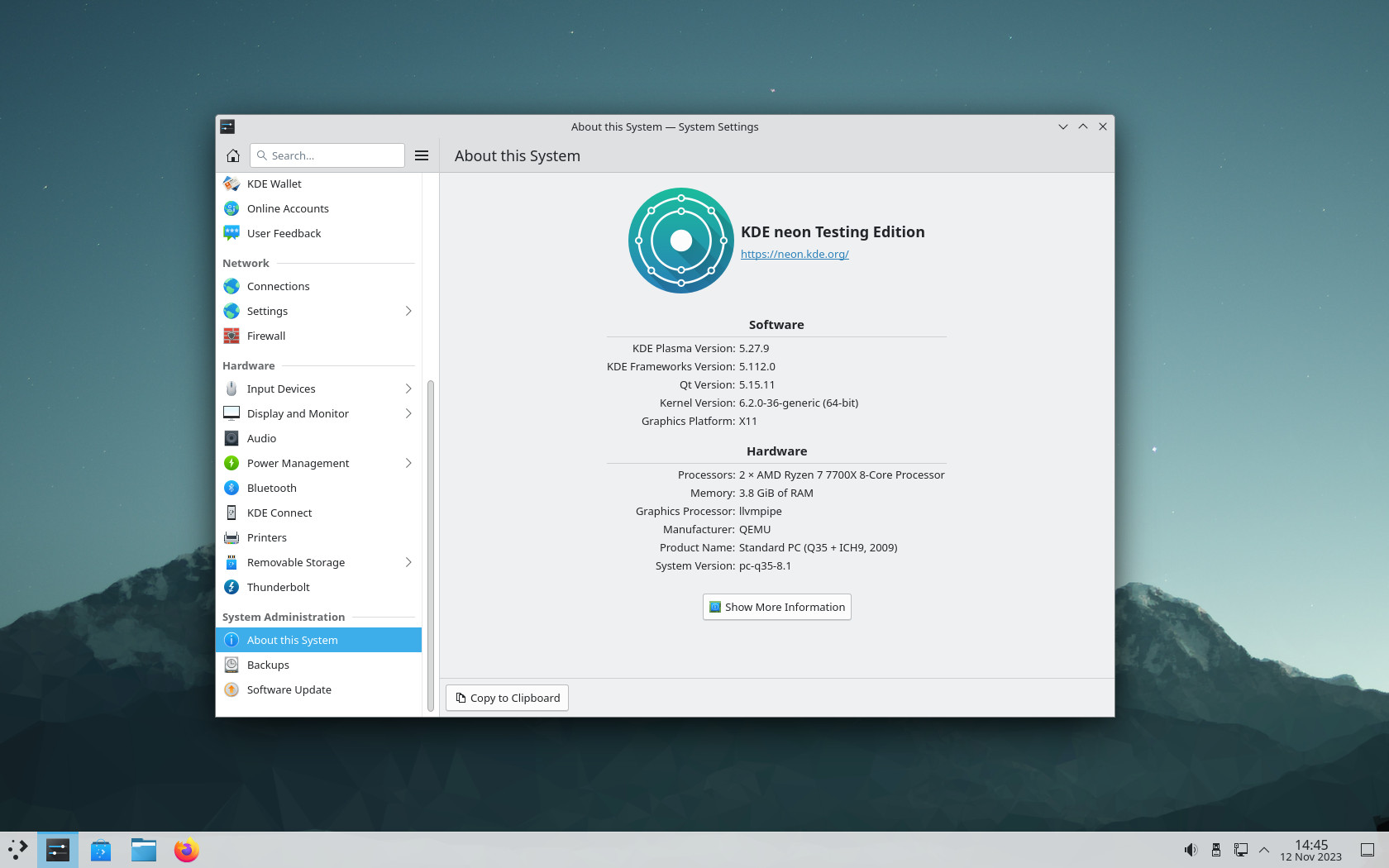Click the removable devices tray icon

1216,850
